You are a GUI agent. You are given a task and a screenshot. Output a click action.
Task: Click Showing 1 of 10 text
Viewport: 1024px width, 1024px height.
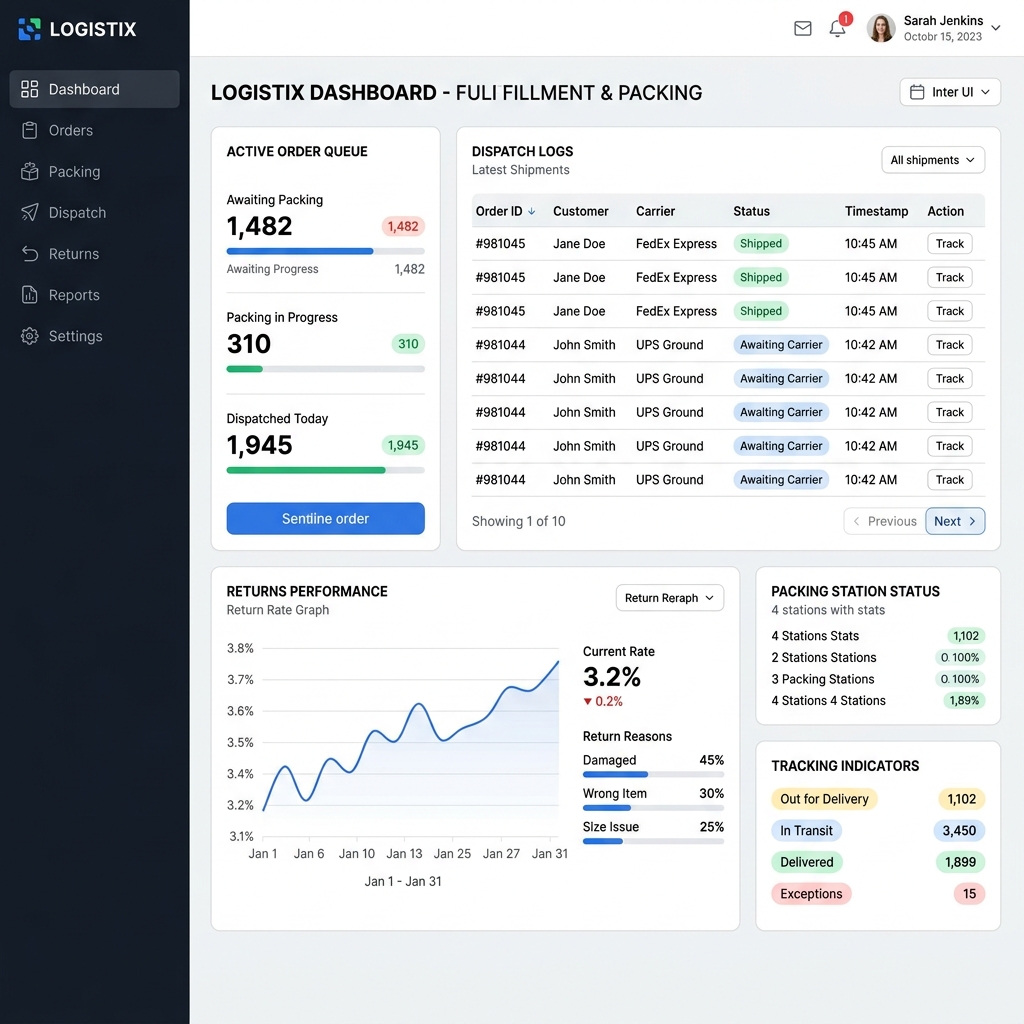(519, 521)
